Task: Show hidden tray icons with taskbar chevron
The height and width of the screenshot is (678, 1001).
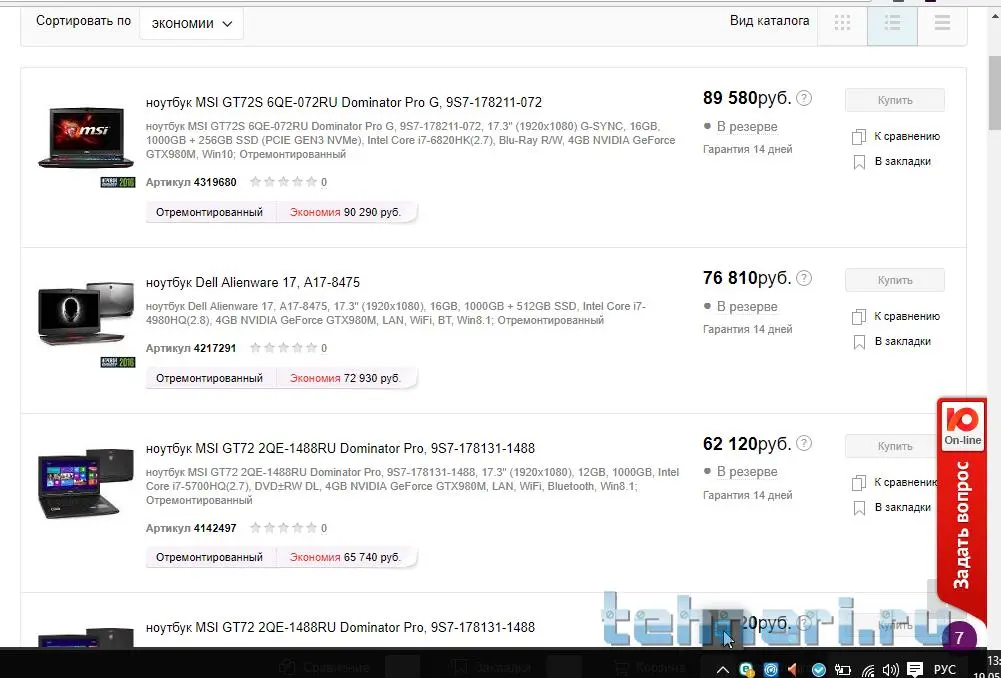Action: coord(723,670)
